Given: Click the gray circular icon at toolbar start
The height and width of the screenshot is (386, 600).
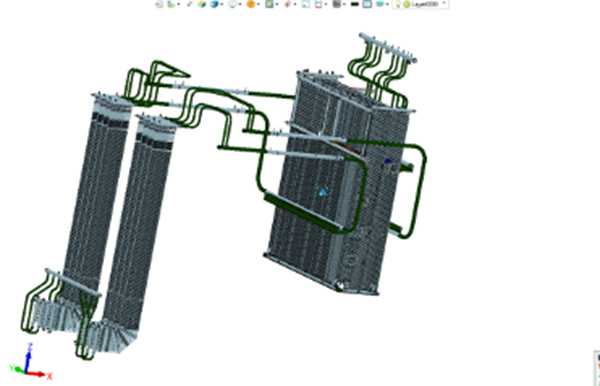Looking at the screenshot, I should point(159,4).
